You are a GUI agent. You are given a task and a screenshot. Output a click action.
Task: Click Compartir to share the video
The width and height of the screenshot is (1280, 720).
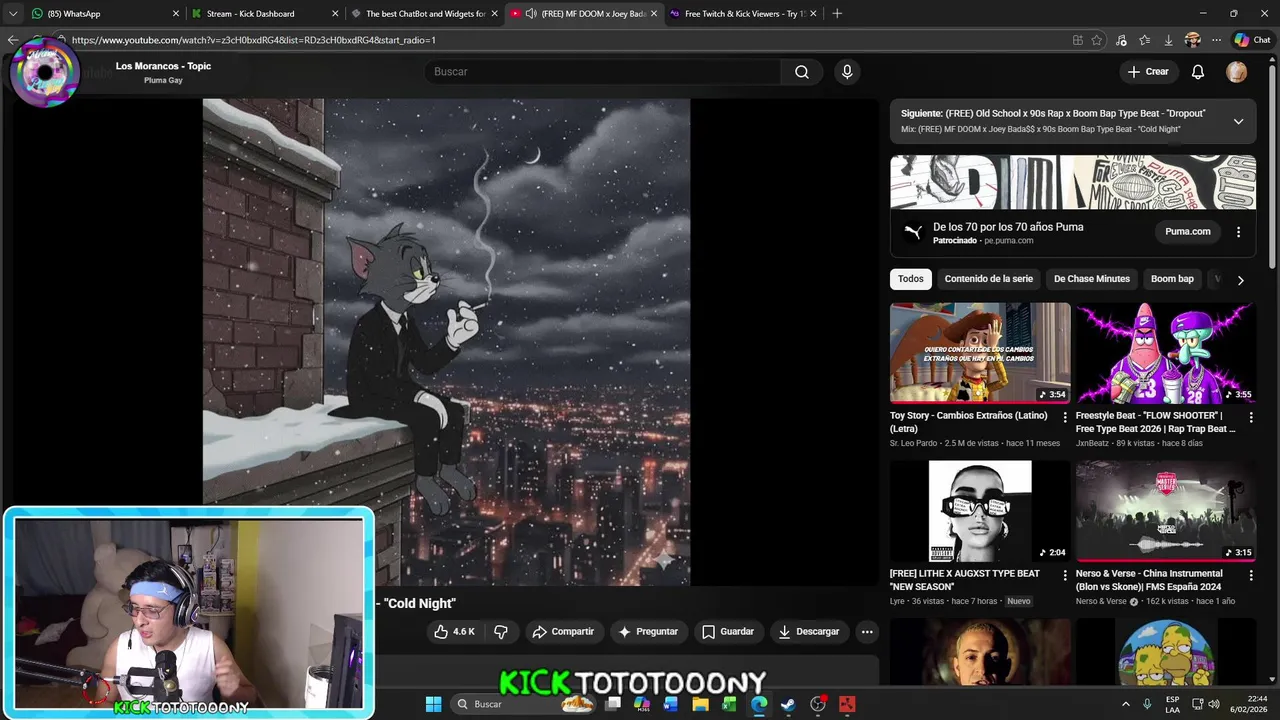(562, 632)
